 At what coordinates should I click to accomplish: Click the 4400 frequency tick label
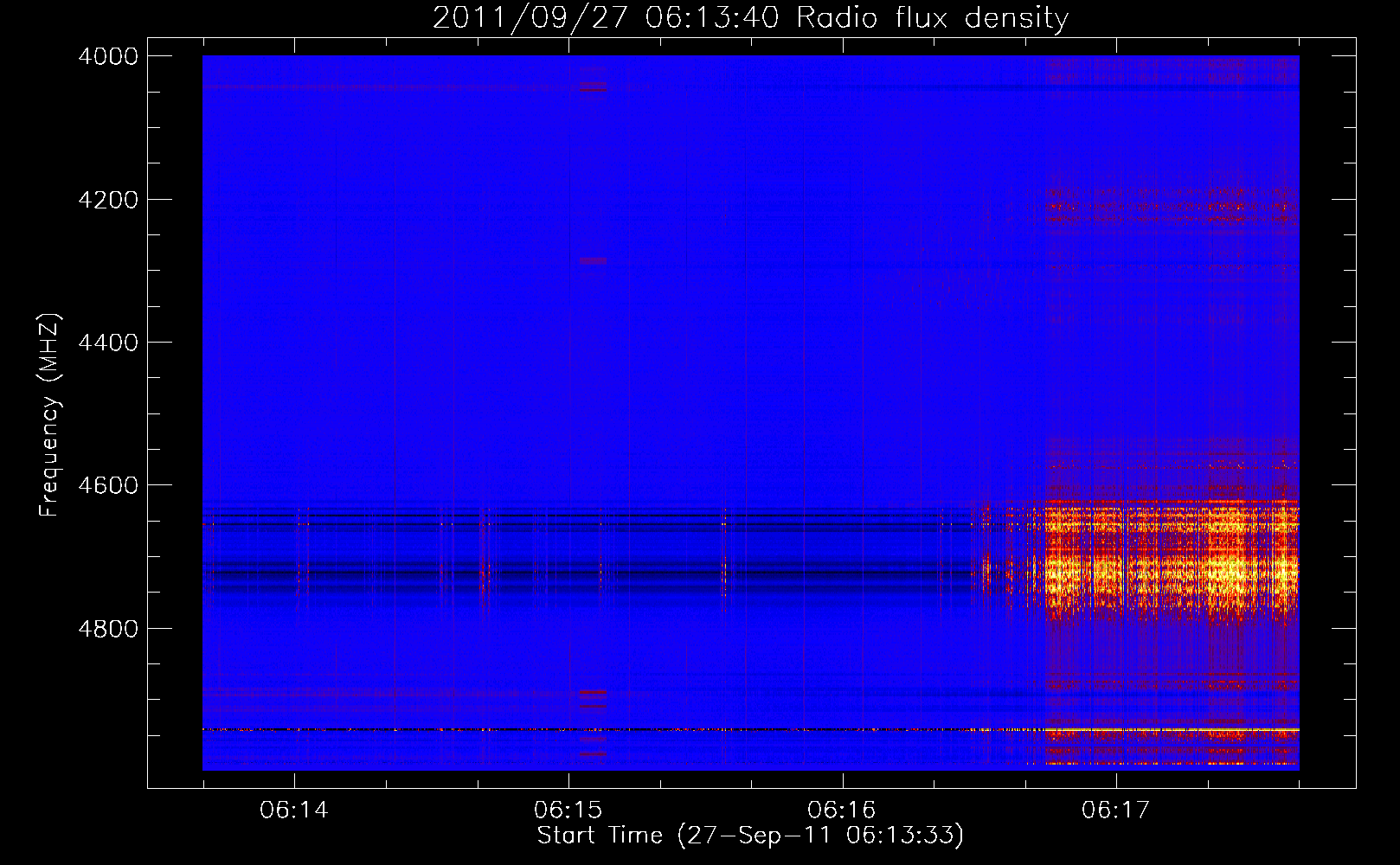[x=108, y=343]
